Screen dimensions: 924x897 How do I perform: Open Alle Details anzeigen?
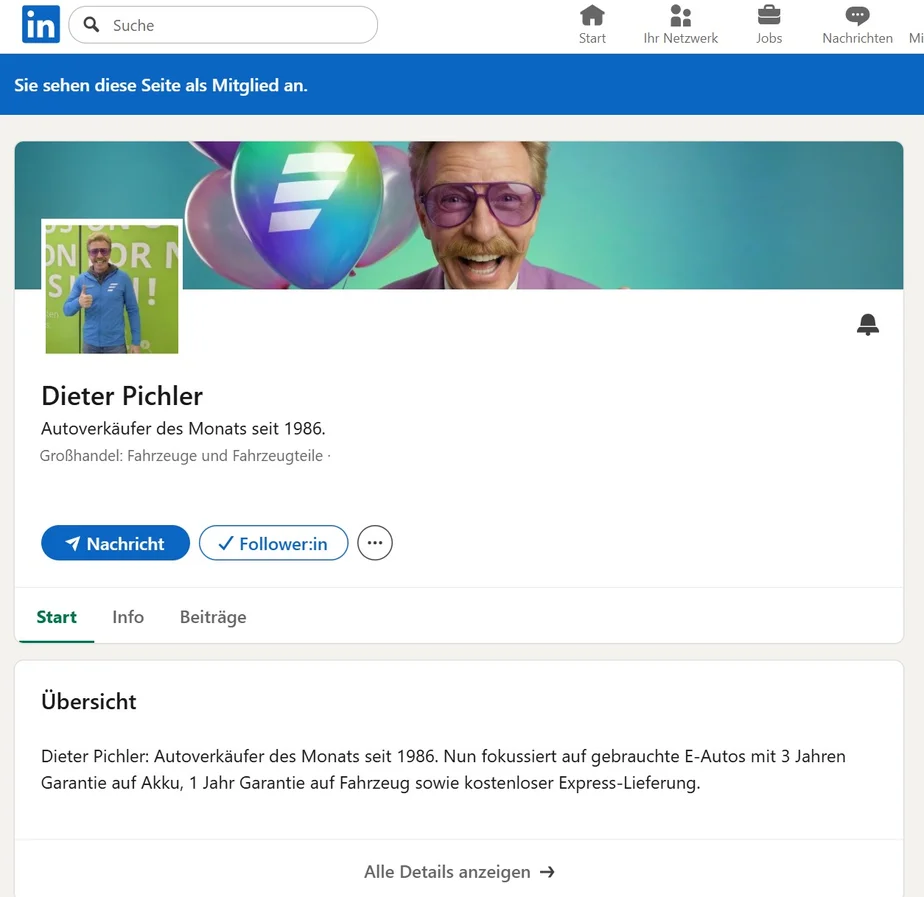pos(460,871)
